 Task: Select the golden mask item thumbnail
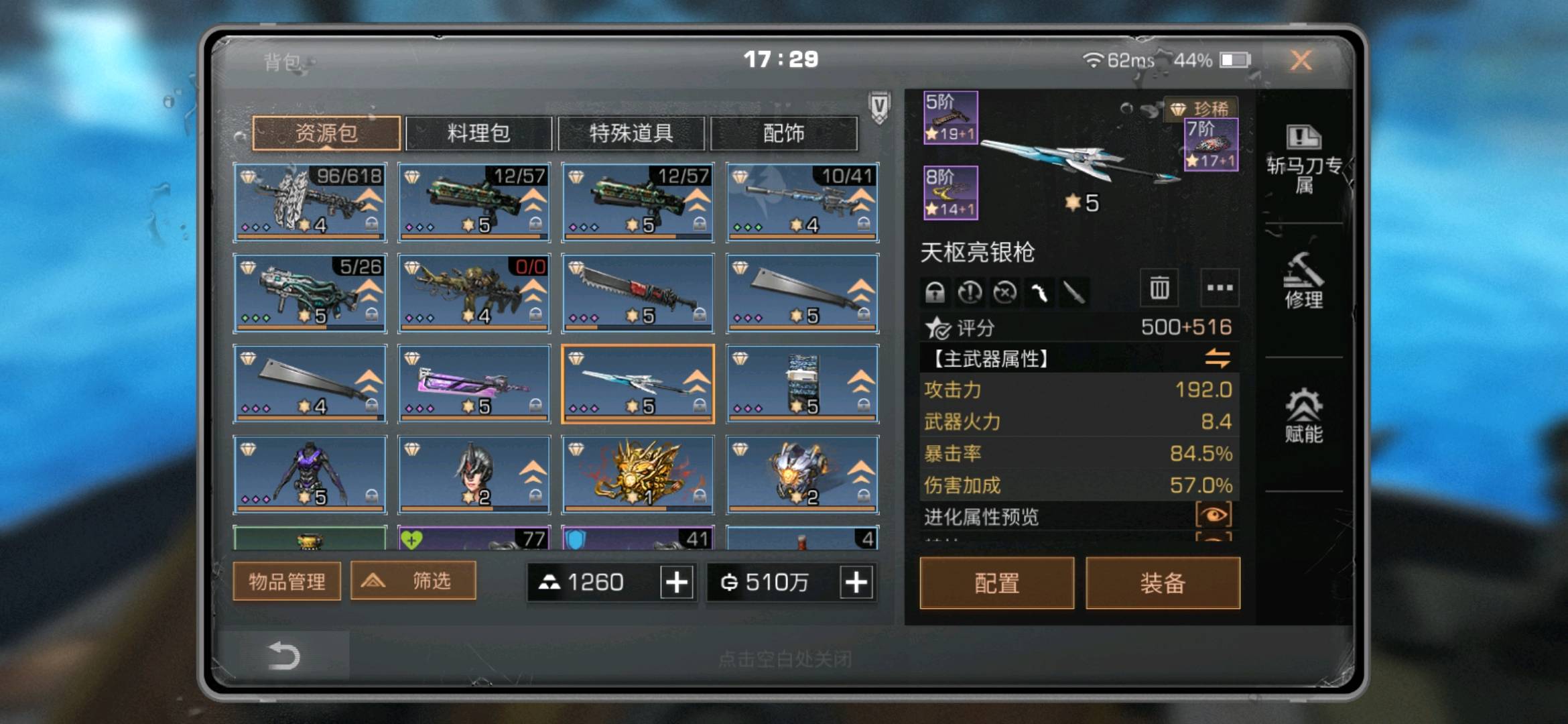coord(638,475)
